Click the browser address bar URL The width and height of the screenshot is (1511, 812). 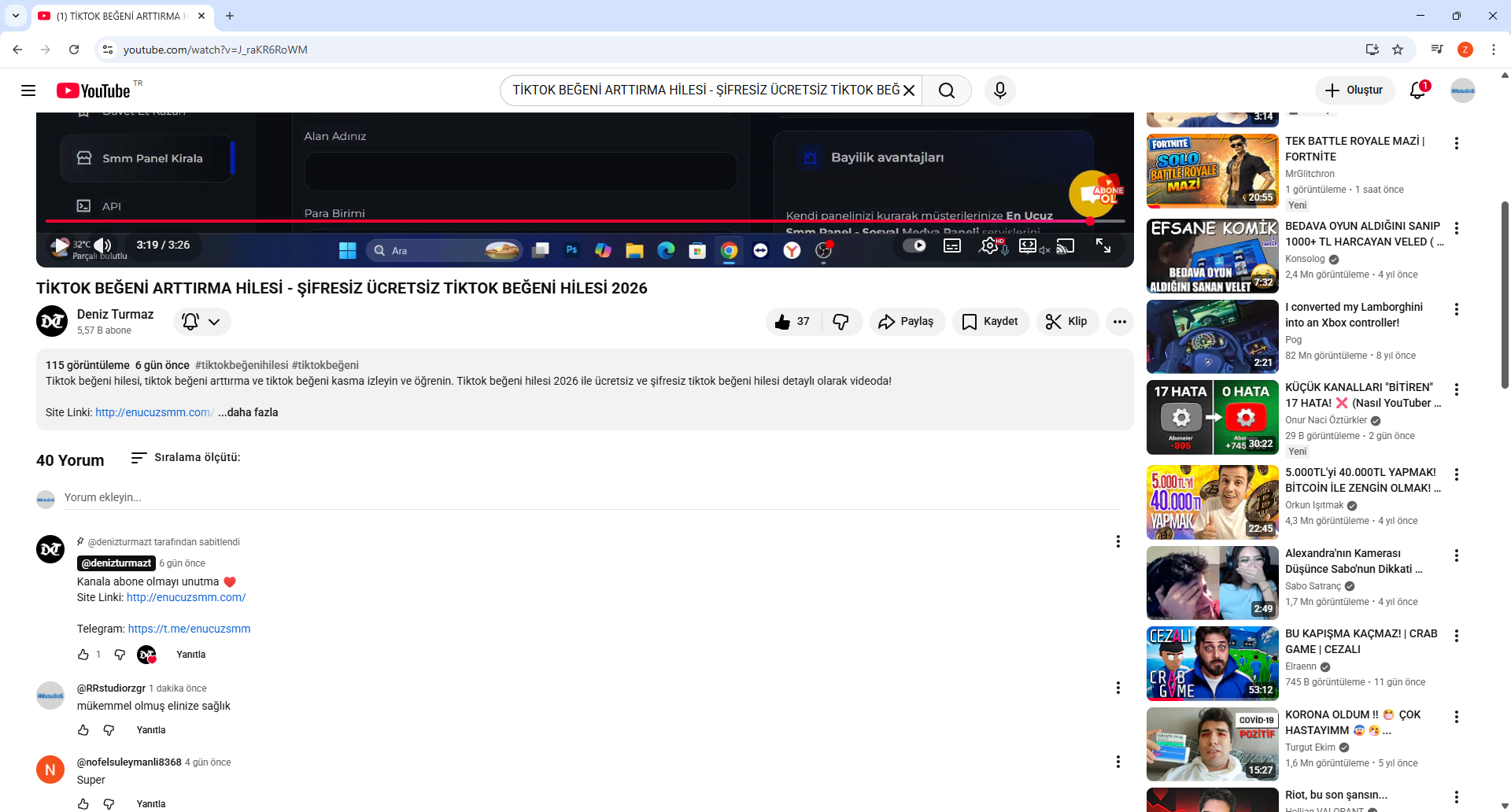(x=215, y=50)
